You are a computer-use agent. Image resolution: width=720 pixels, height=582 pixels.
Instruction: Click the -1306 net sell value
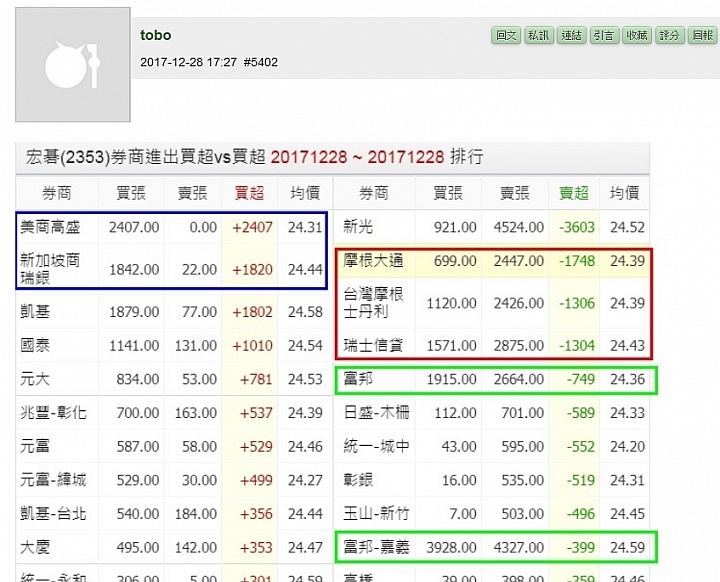click(x=577, y=303)
